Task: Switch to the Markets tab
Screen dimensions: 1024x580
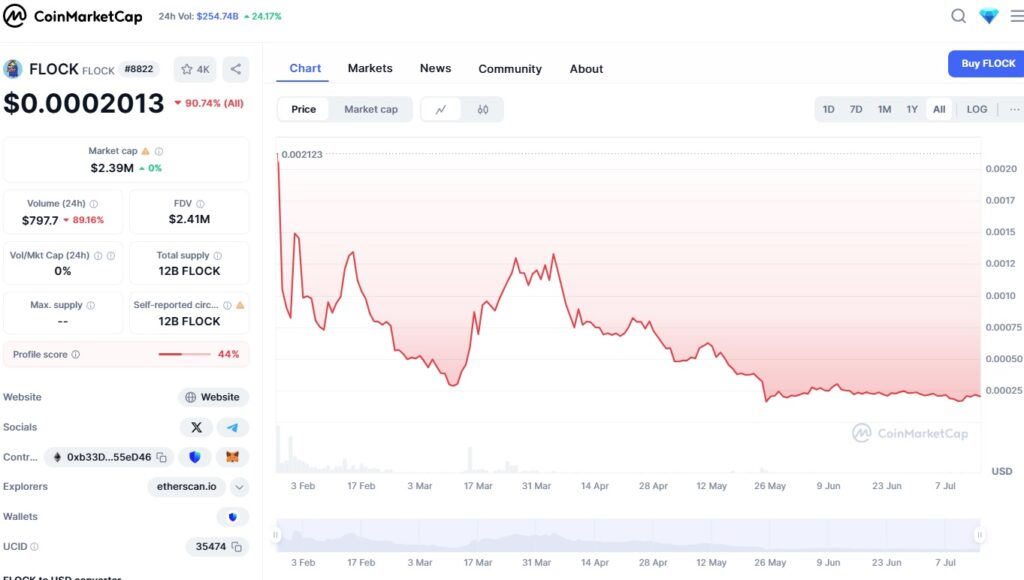Action: pyautogui.click(x=370, y=68)
